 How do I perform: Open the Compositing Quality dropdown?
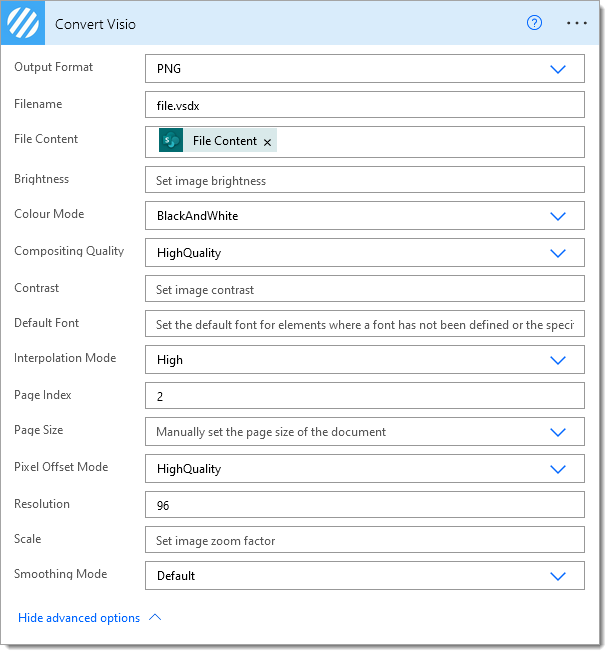[558, 253]
